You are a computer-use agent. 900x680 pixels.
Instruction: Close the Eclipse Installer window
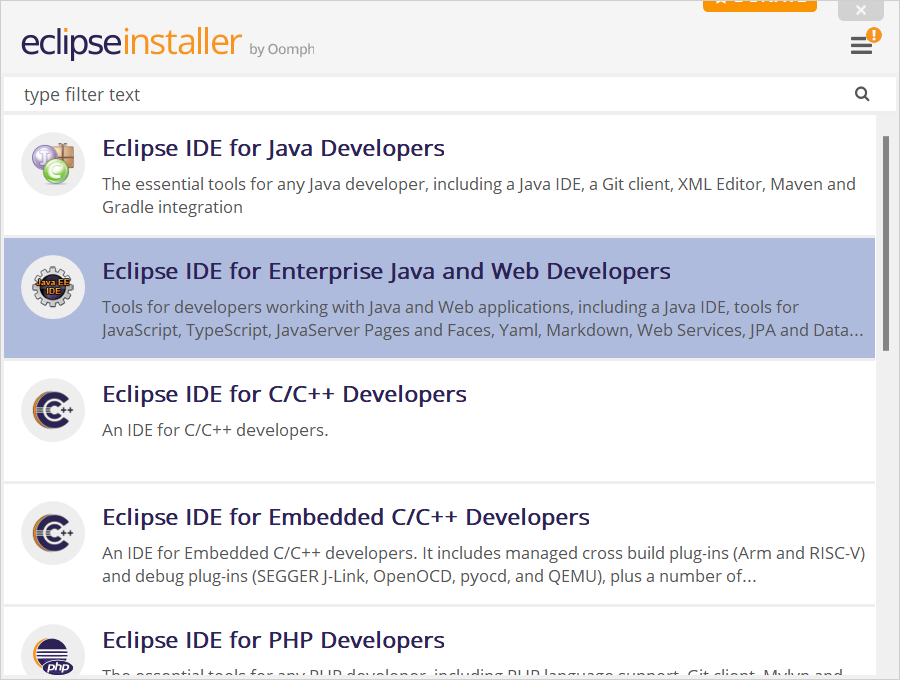860,10
